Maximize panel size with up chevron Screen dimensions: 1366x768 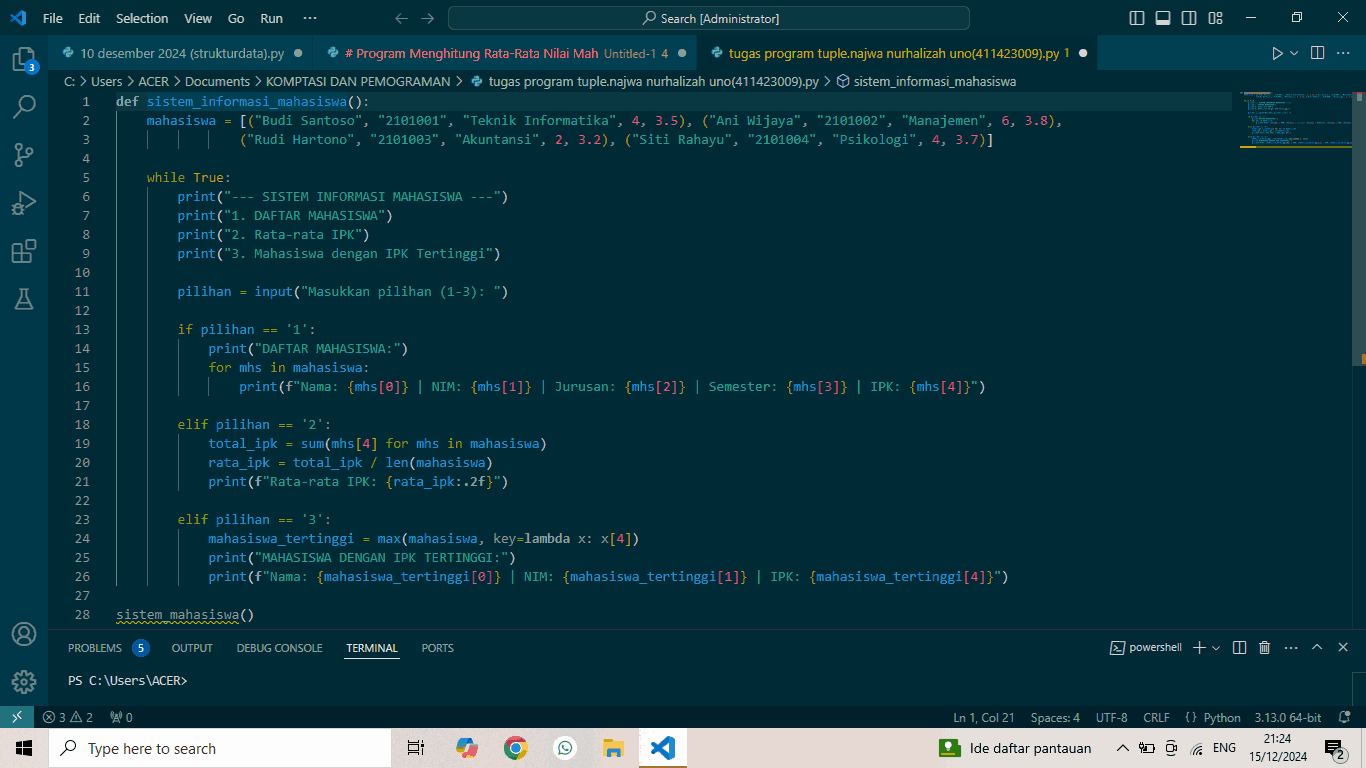click(x=1317, y=647)
